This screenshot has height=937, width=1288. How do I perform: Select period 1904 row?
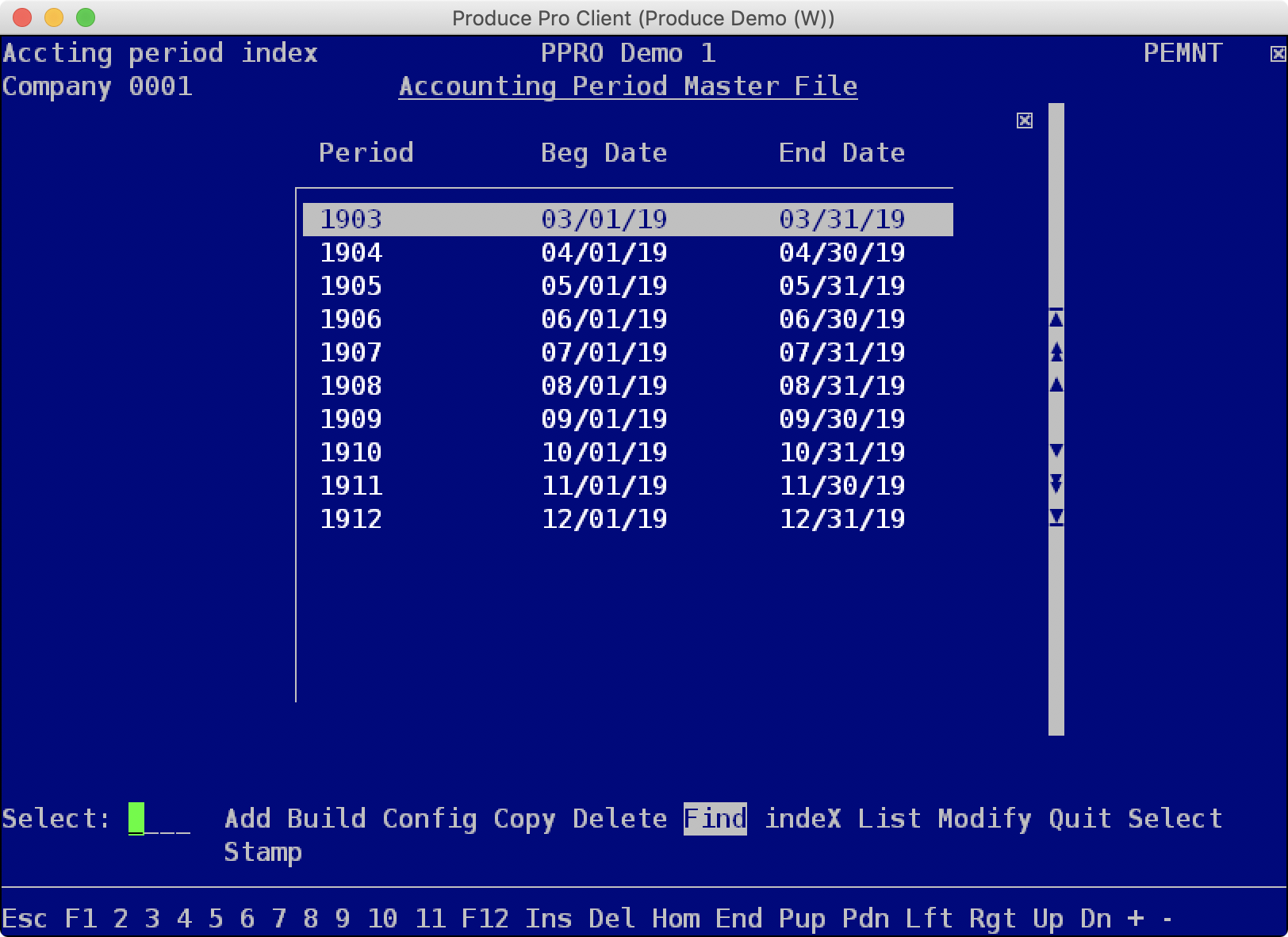pyautogui.click(x=628, y=253)
